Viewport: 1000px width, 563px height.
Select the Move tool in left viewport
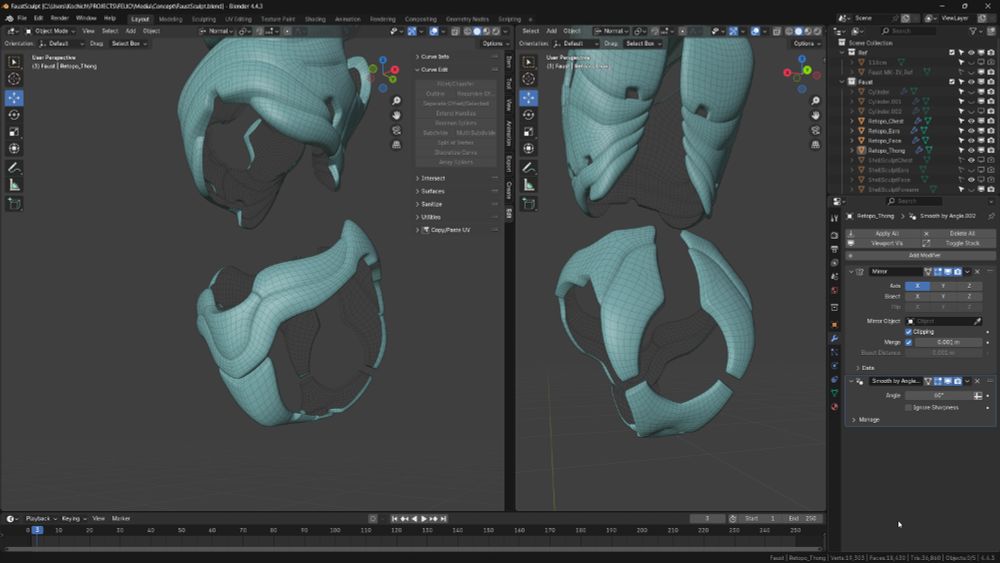point(14,98)
